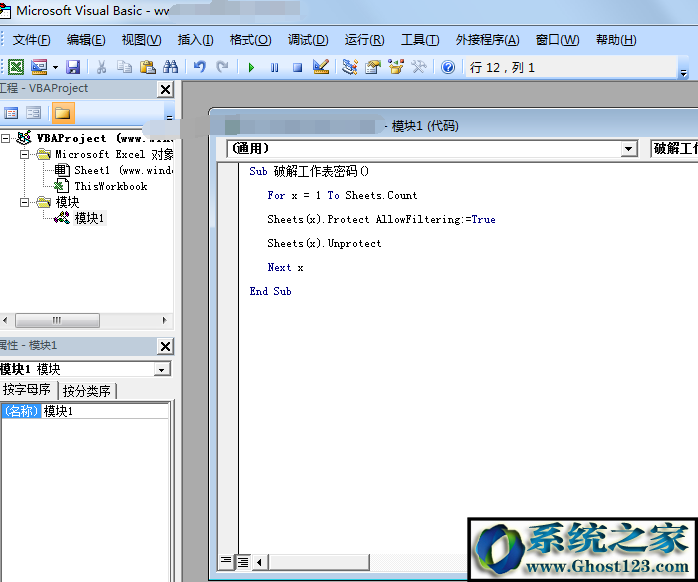Open the 插入(I) menu

(x=195, y=40)
